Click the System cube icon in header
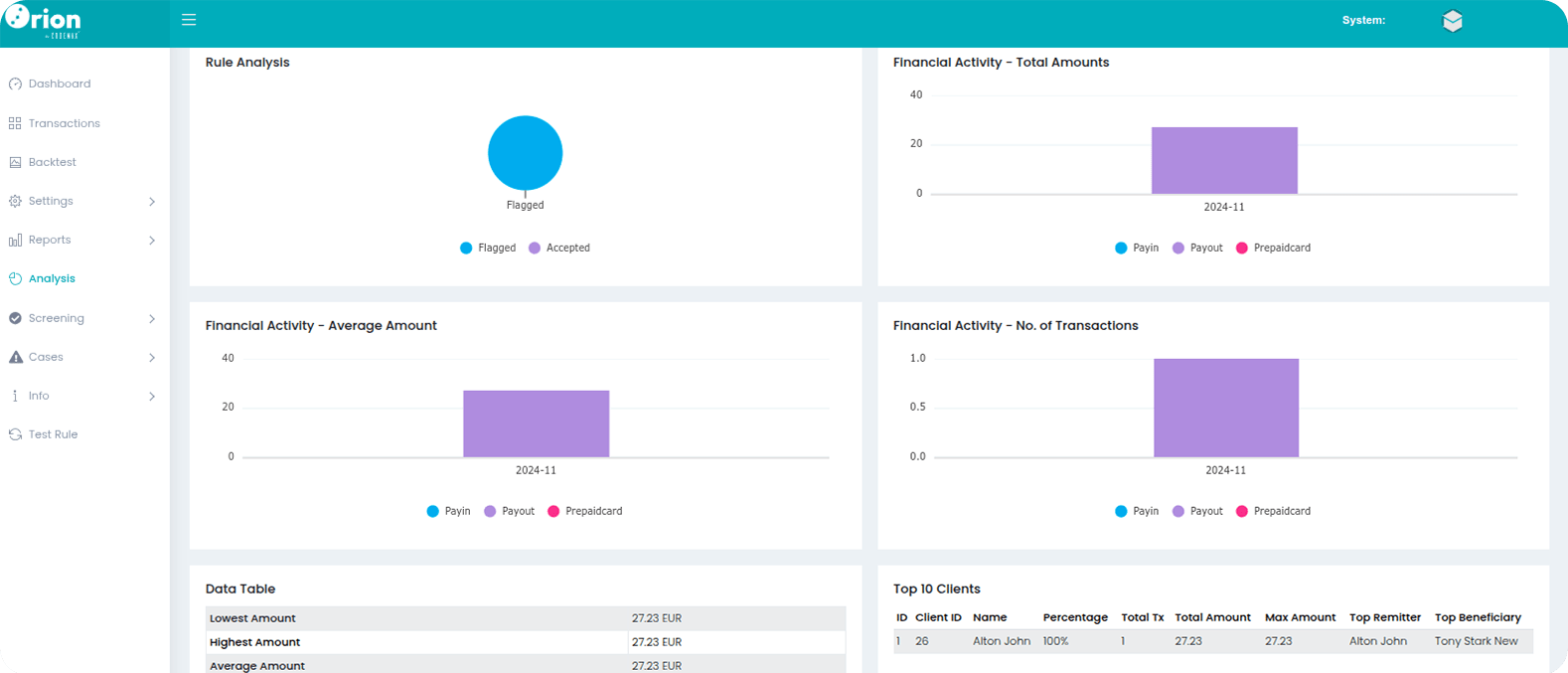 point(1452,21)
